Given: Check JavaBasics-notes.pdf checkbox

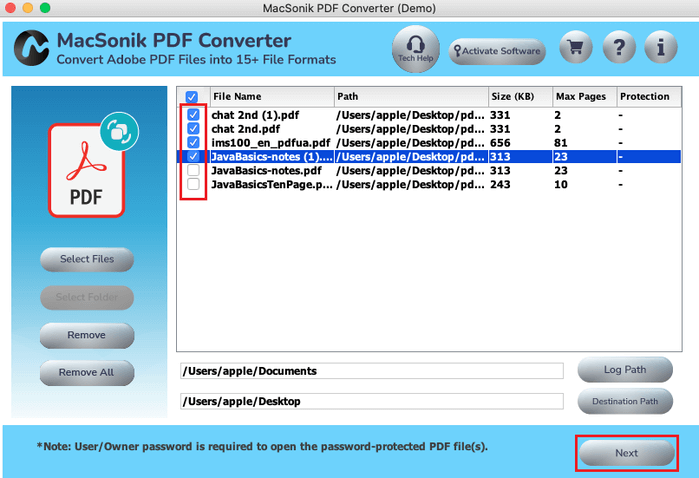Looking at the screenshot, I should click(193, 170).
